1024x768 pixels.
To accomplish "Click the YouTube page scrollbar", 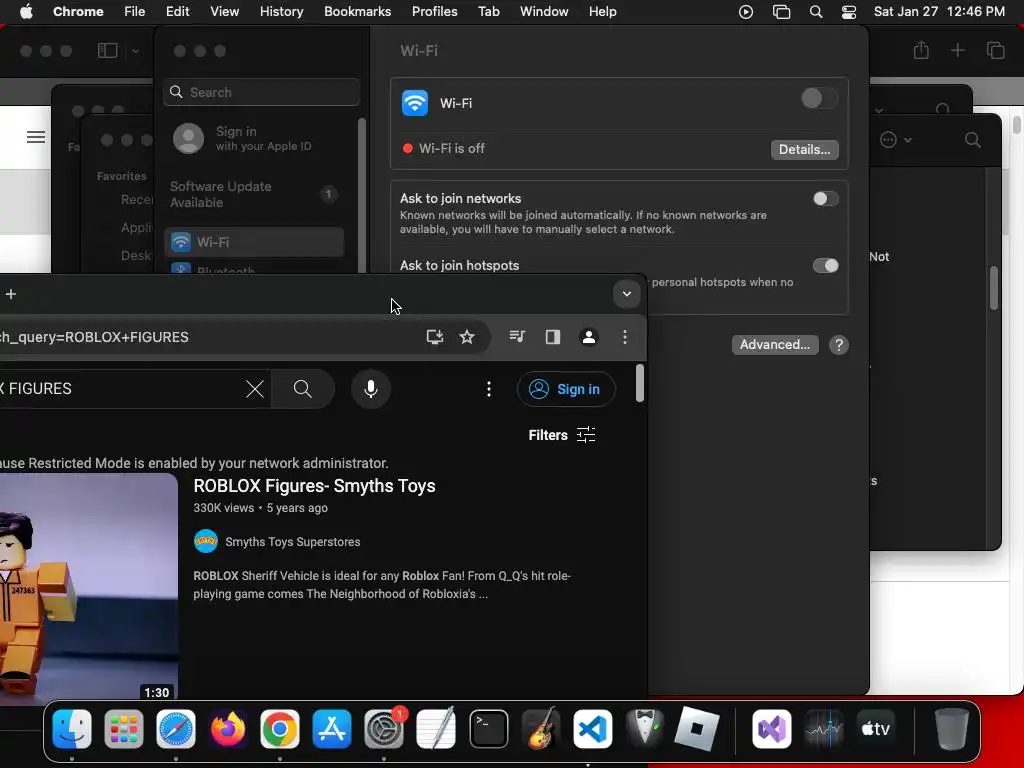I will click(x=639, y=383).
